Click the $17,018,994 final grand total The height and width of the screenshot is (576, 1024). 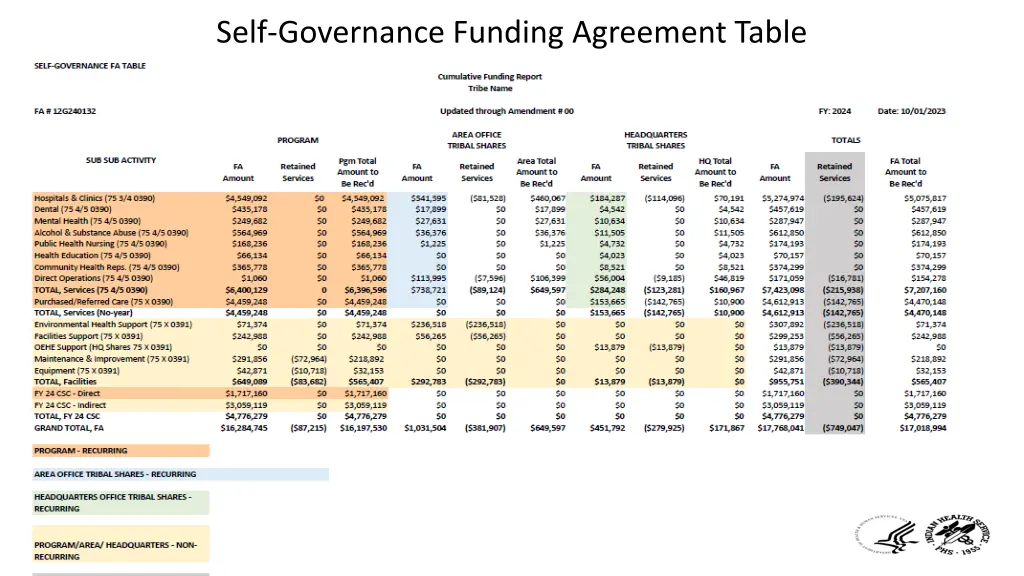tap(923, 428)
